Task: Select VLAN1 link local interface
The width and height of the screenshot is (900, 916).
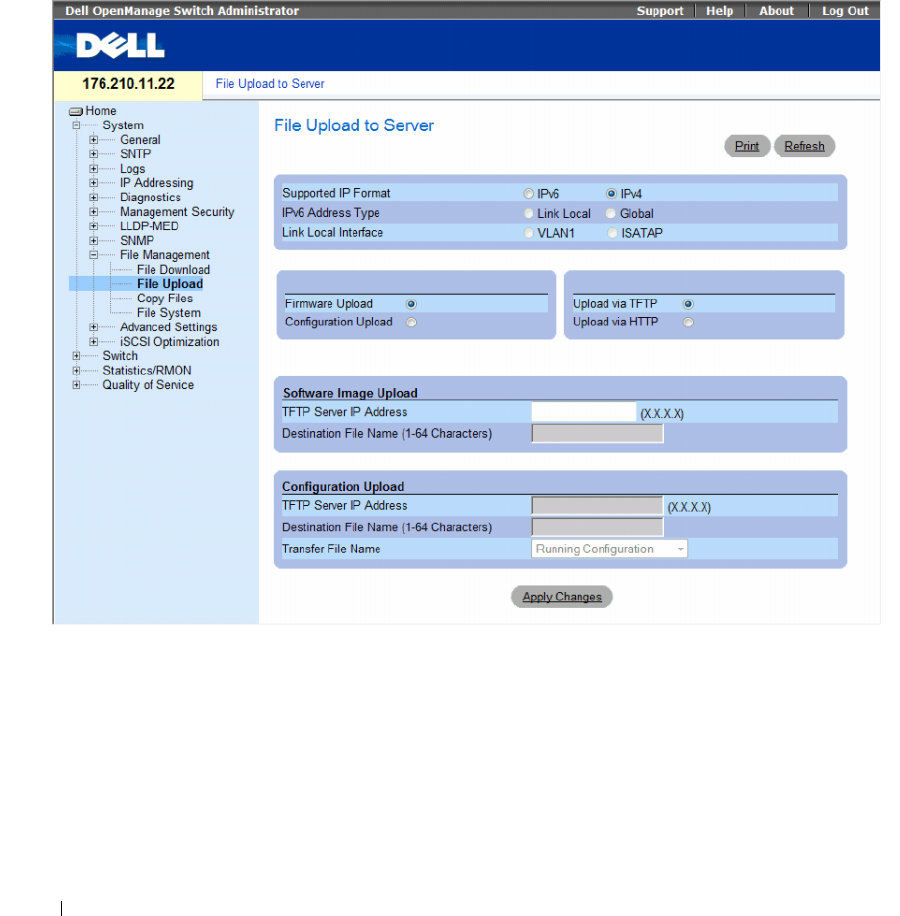Action: tap(529, 233)
